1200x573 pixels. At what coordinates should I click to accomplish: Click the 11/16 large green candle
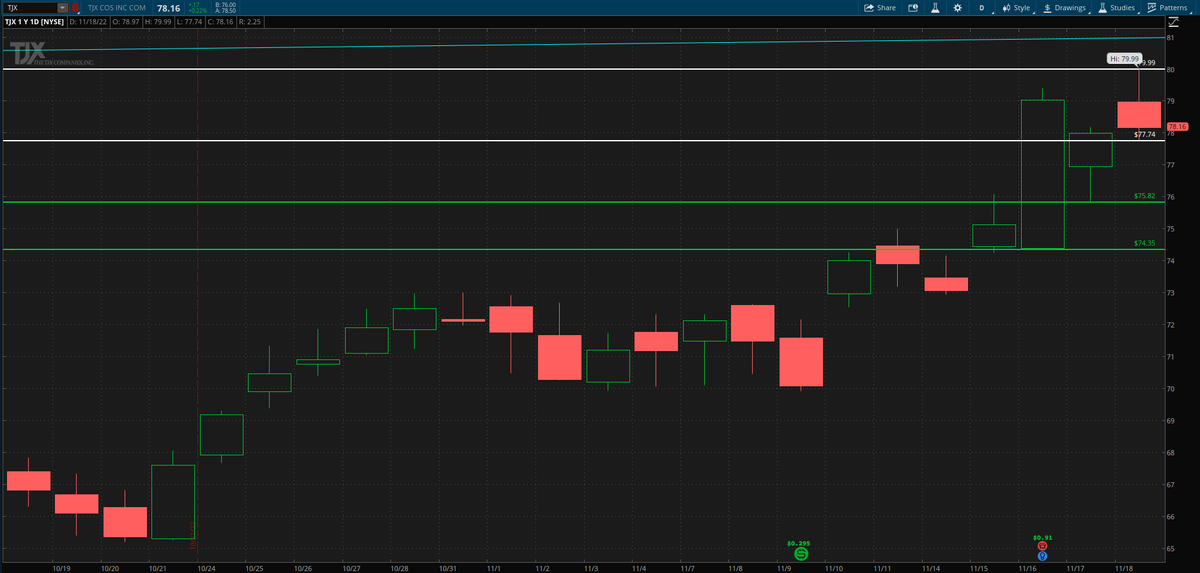click(x=1042, y=174)
